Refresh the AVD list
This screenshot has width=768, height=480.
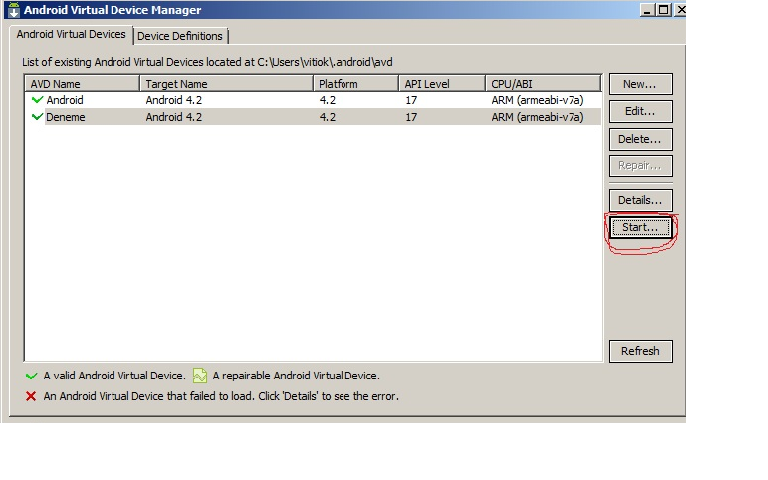tap(641, 351)
